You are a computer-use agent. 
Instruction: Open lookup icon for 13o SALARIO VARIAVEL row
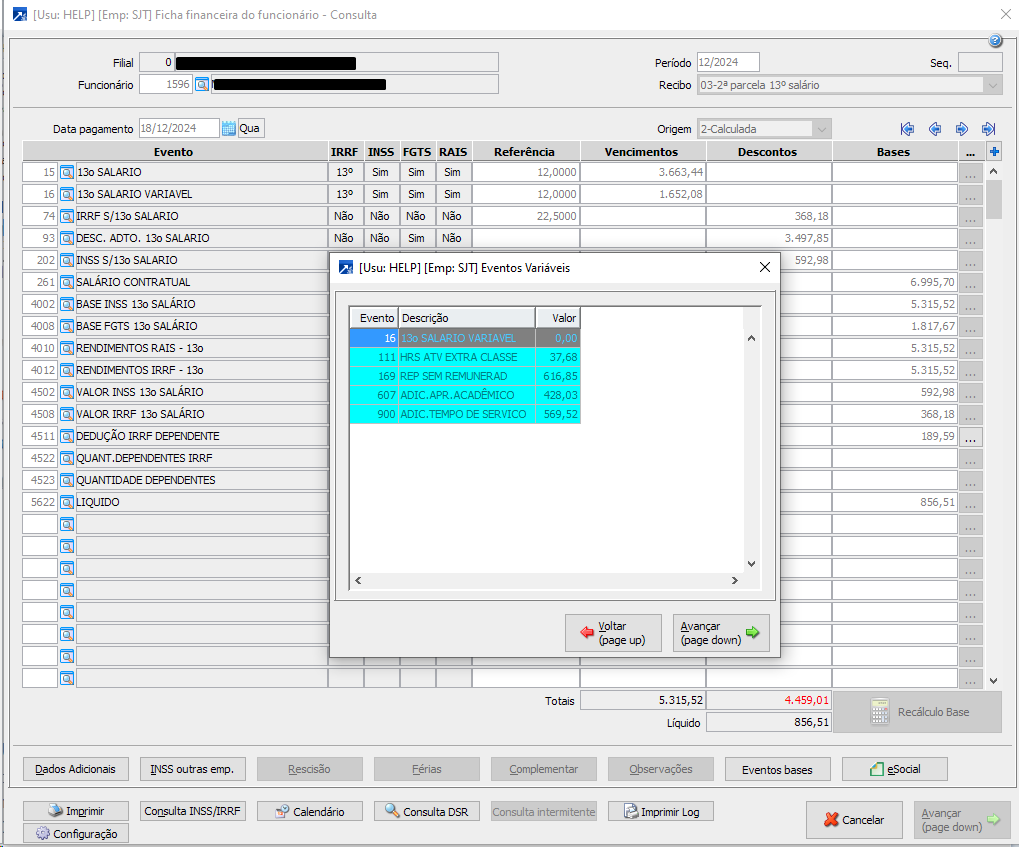pos(67,194)
